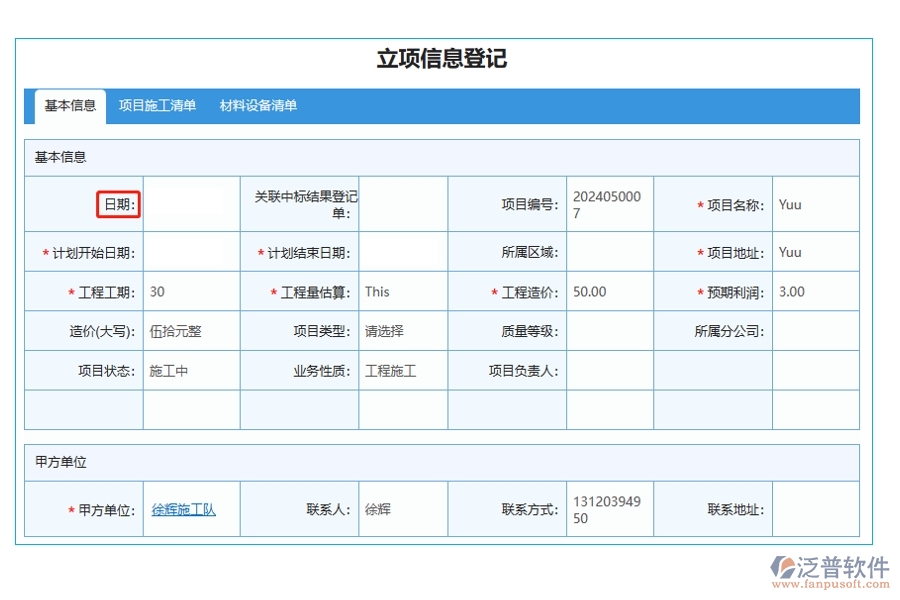Click the 项目负责人 label
The width and height of the screenshot is (900, 600).
point(523,371)
